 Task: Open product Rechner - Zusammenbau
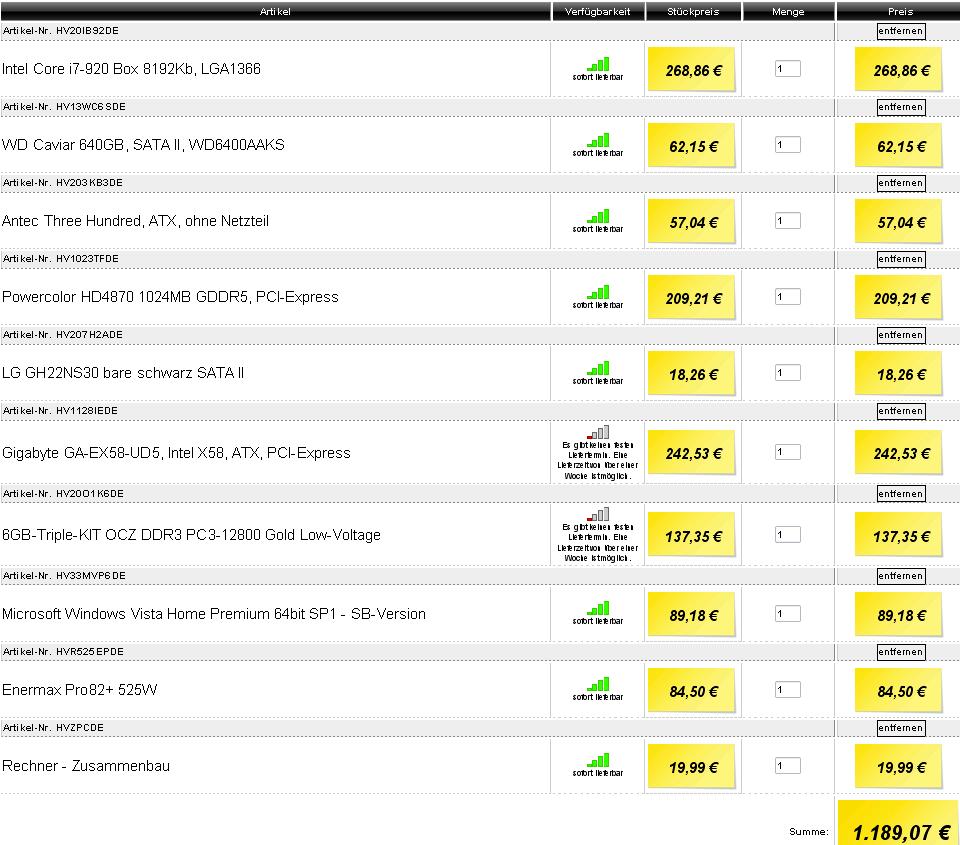pos(86,765)
